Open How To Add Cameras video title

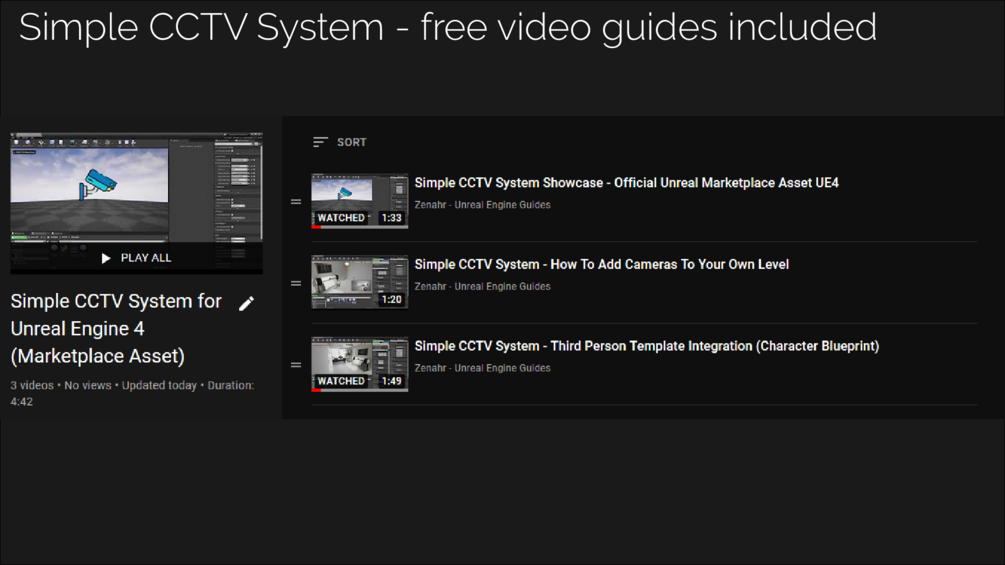[601, 265]
